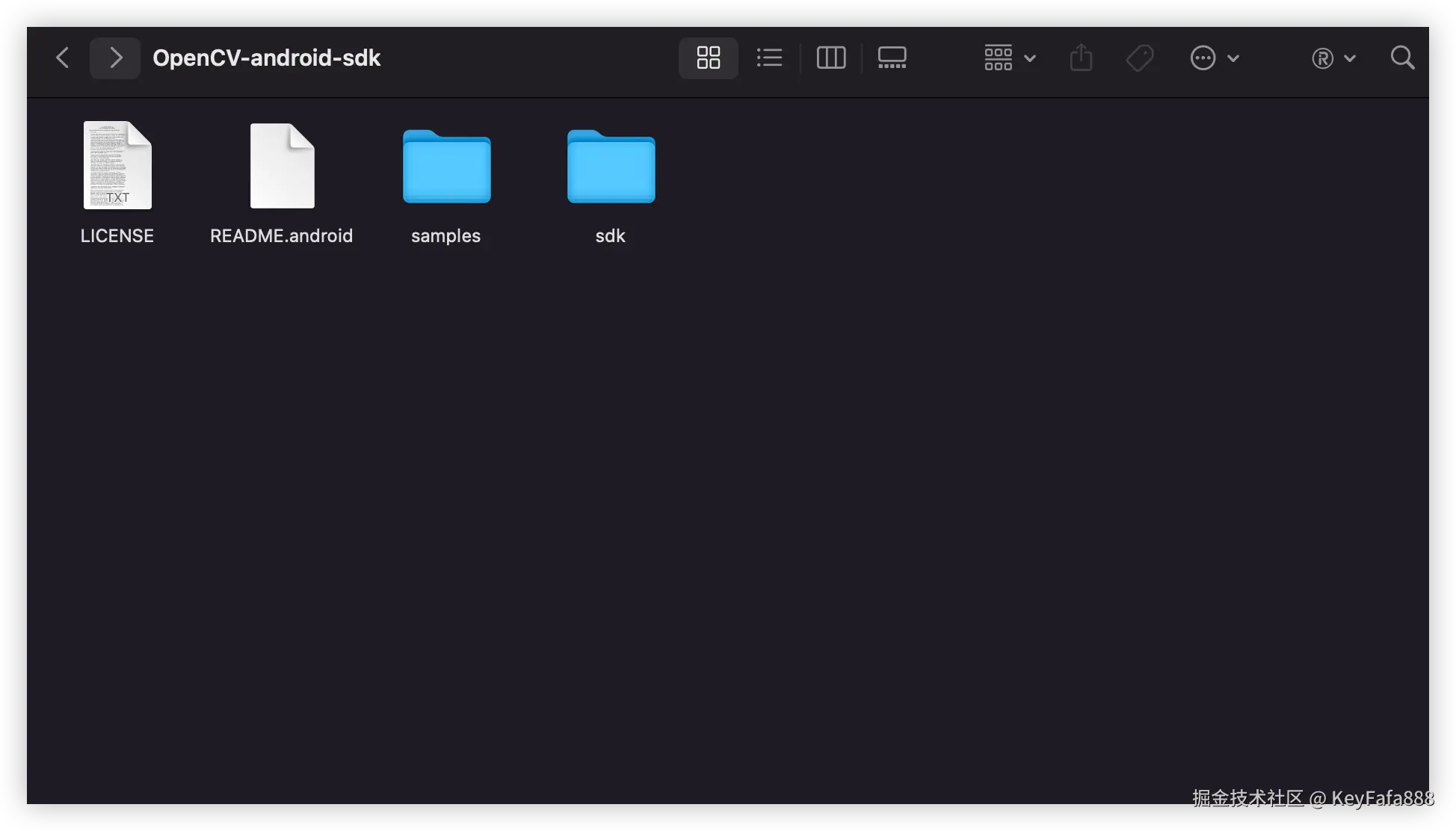The image size is (1456, 831).
Task: Open the group-by options icon
Action: click(x=998, y=58)
